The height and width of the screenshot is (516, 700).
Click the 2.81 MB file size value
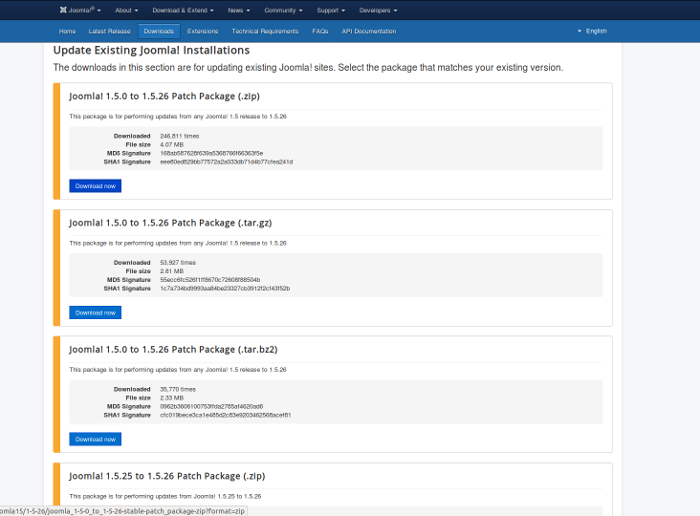pyautogui.click(x=172, y=271)
